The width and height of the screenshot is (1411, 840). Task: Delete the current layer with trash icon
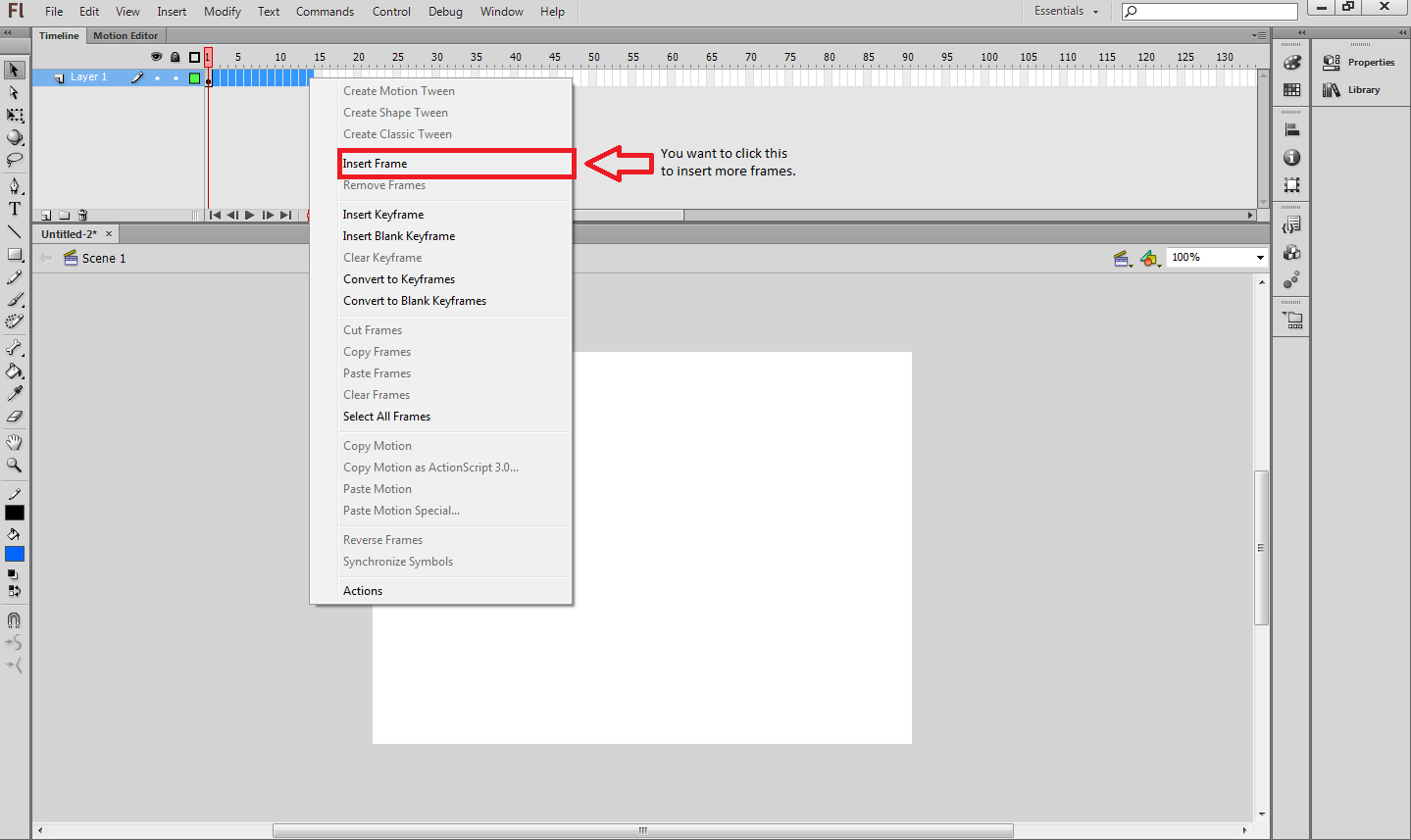point(81,214)
